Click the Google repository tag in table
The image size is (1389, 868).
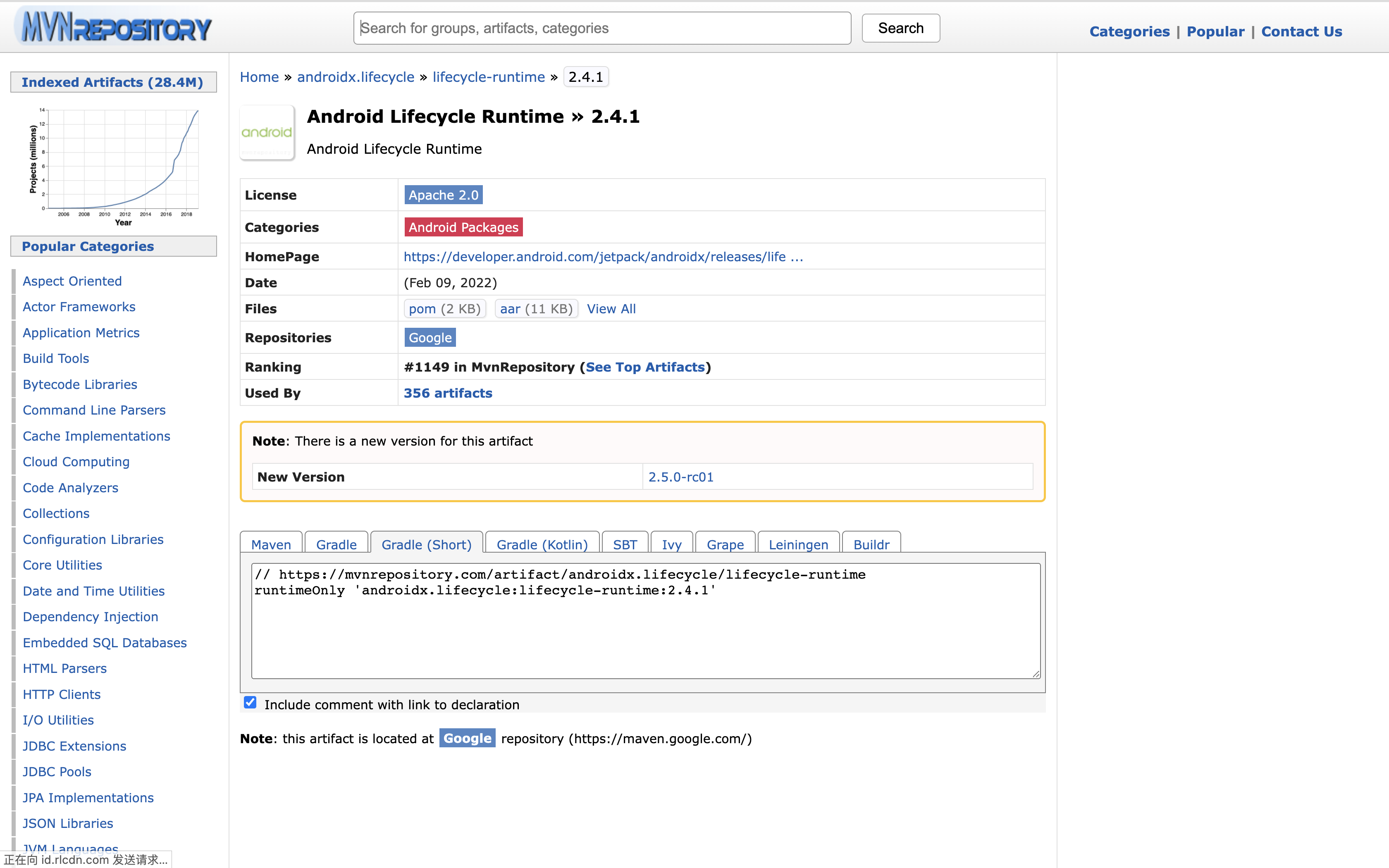[x=430, y=338]
